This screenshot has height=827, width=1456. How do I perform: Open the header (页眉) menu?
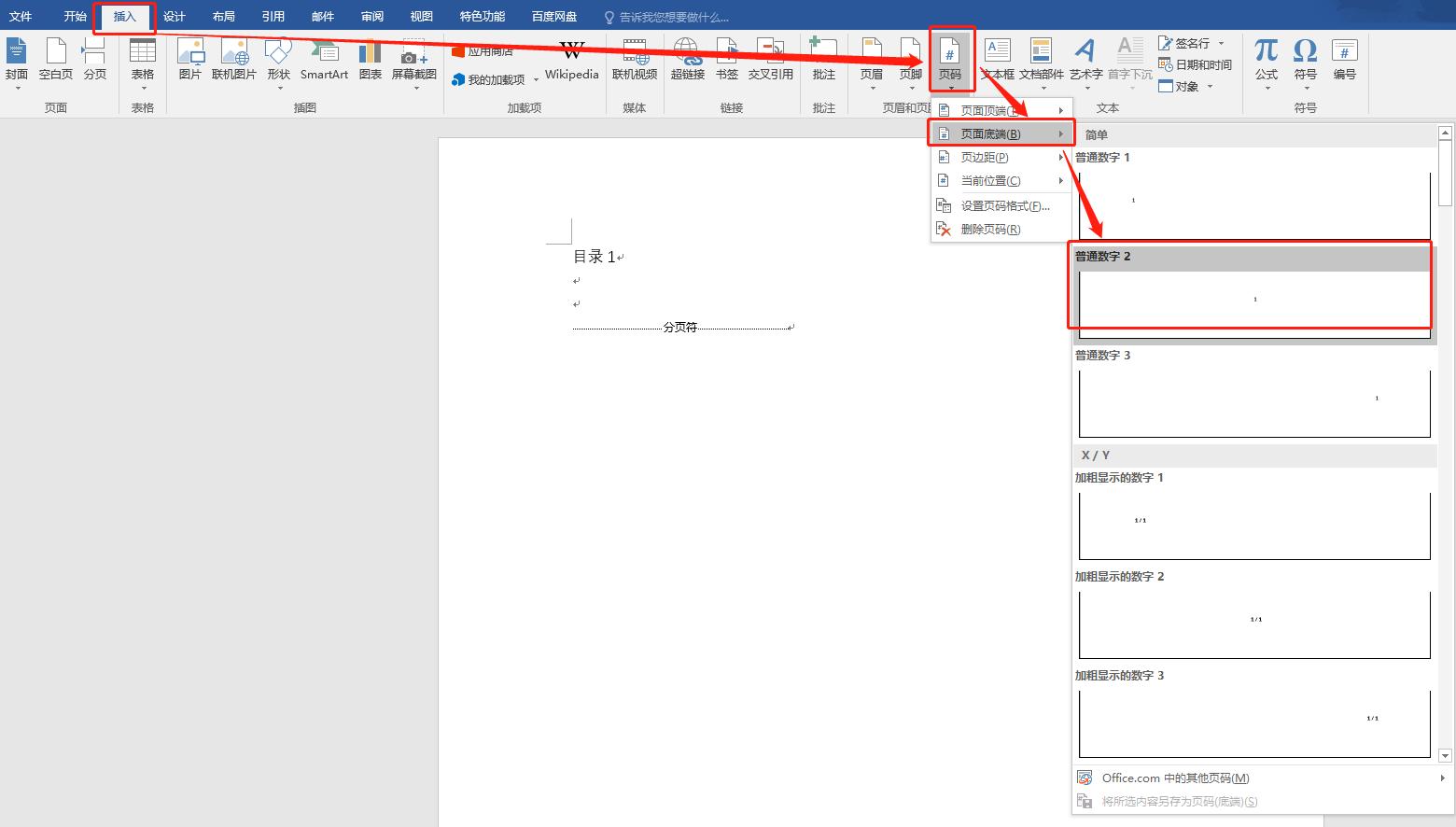(872, 62)
